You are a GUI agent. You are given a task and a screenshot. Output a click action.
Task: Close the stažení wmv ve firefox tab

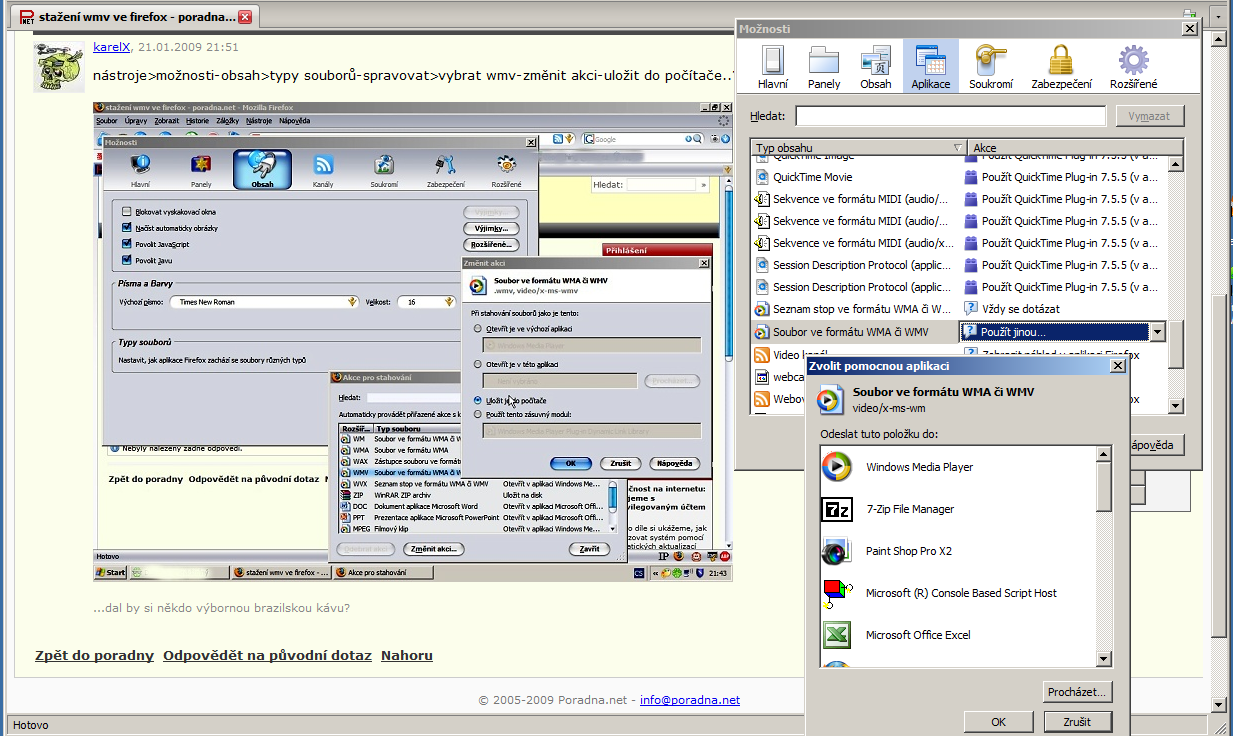click(245, 17)
